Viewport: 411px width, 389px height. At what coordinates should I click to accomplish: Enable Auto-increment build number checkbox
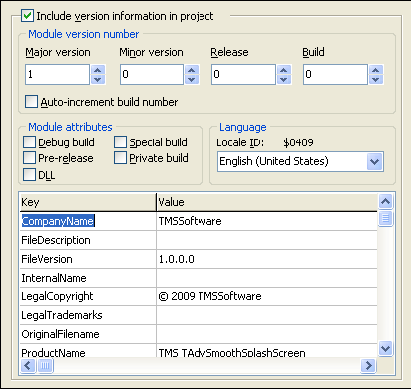tap(32, 102)
